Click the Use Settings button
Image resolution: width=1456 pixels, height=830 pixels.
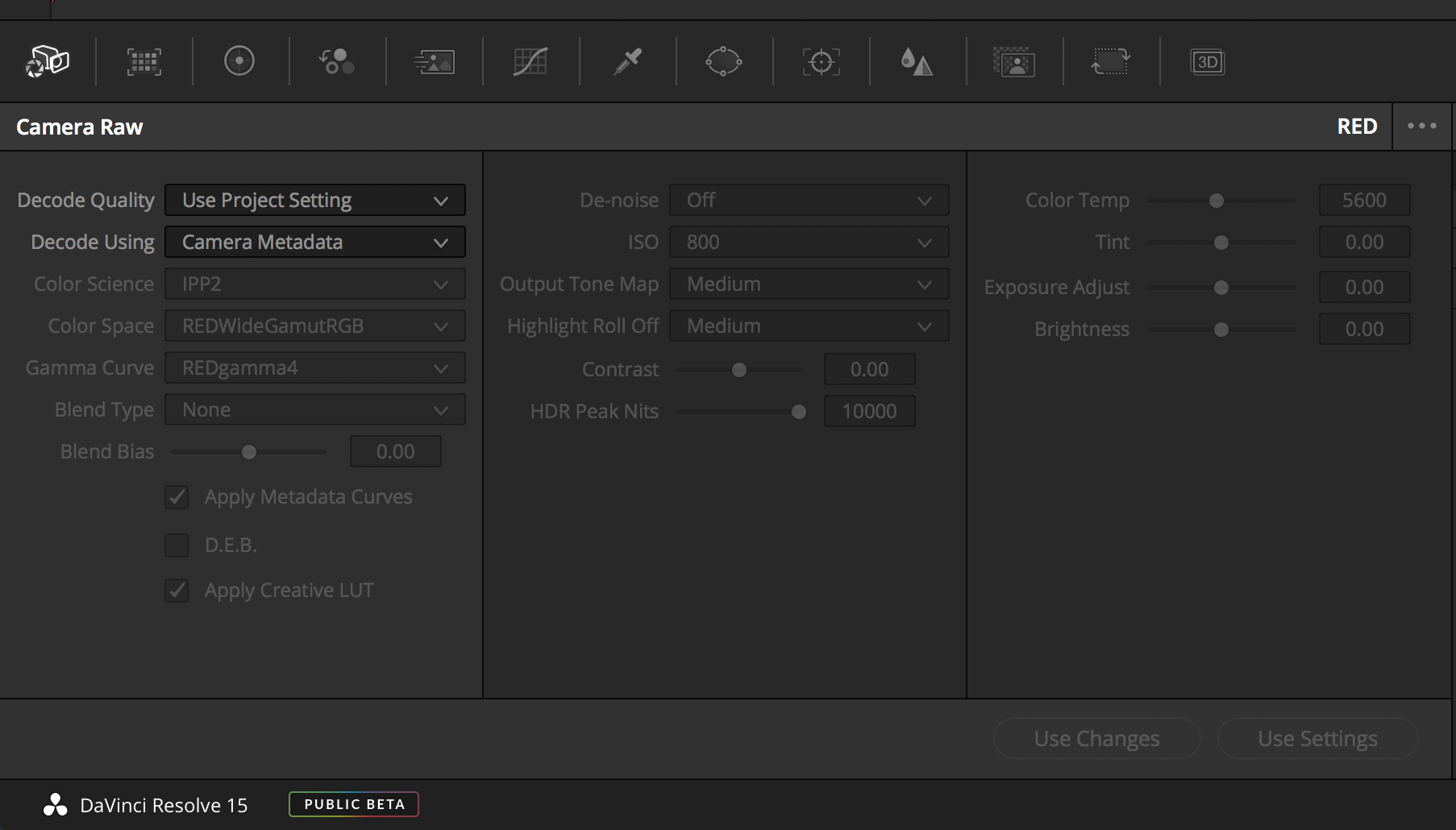coord(1317,738)
